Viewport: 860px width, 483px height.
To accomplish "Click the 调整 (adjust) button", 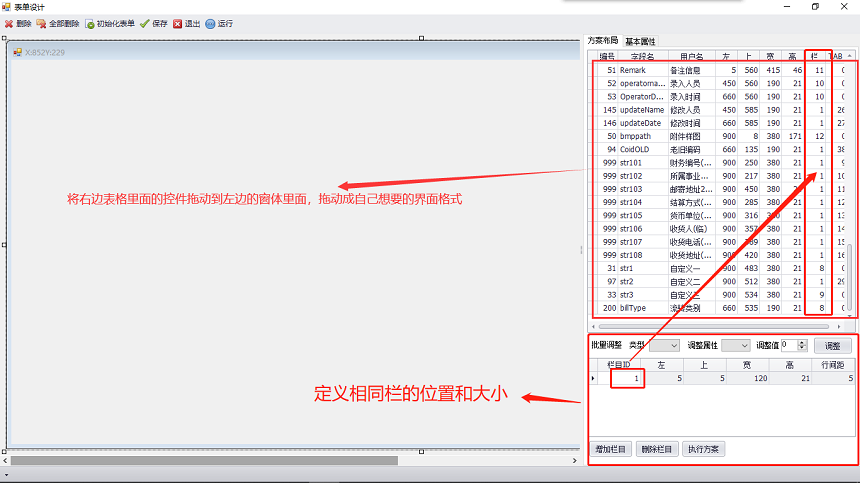I will click(x=832, y=345).
